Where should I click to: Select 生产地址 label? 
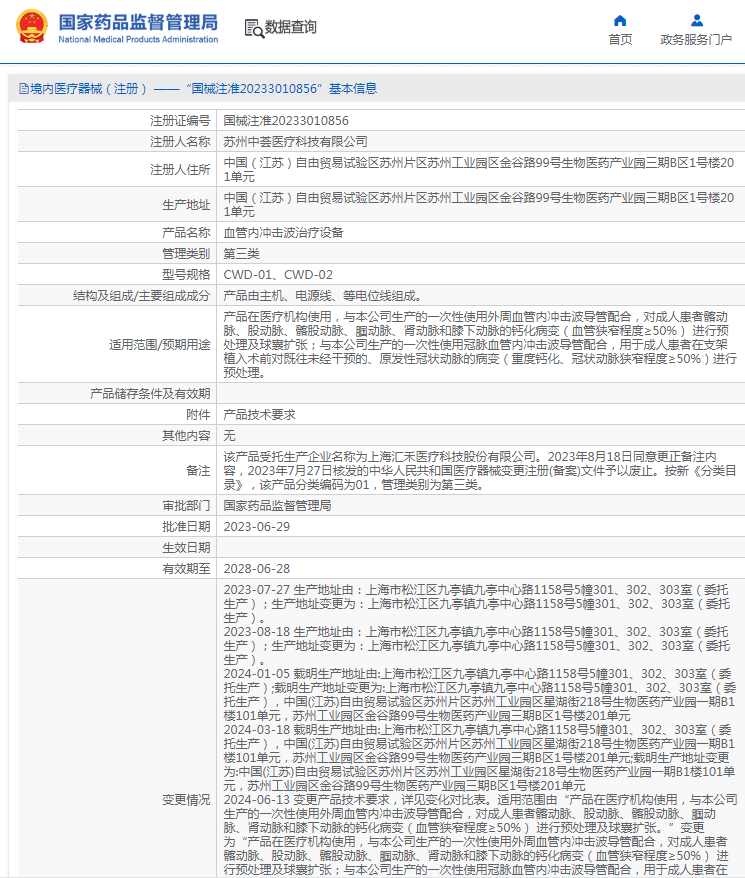click(186, 205)
